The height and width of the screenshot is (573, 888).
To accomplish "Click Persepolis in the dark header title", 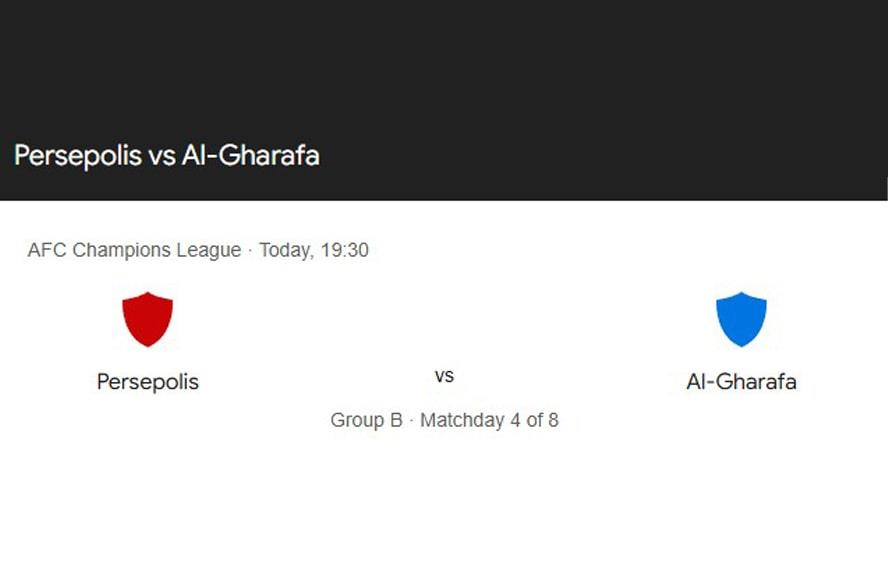I will (x=78, y=156).
